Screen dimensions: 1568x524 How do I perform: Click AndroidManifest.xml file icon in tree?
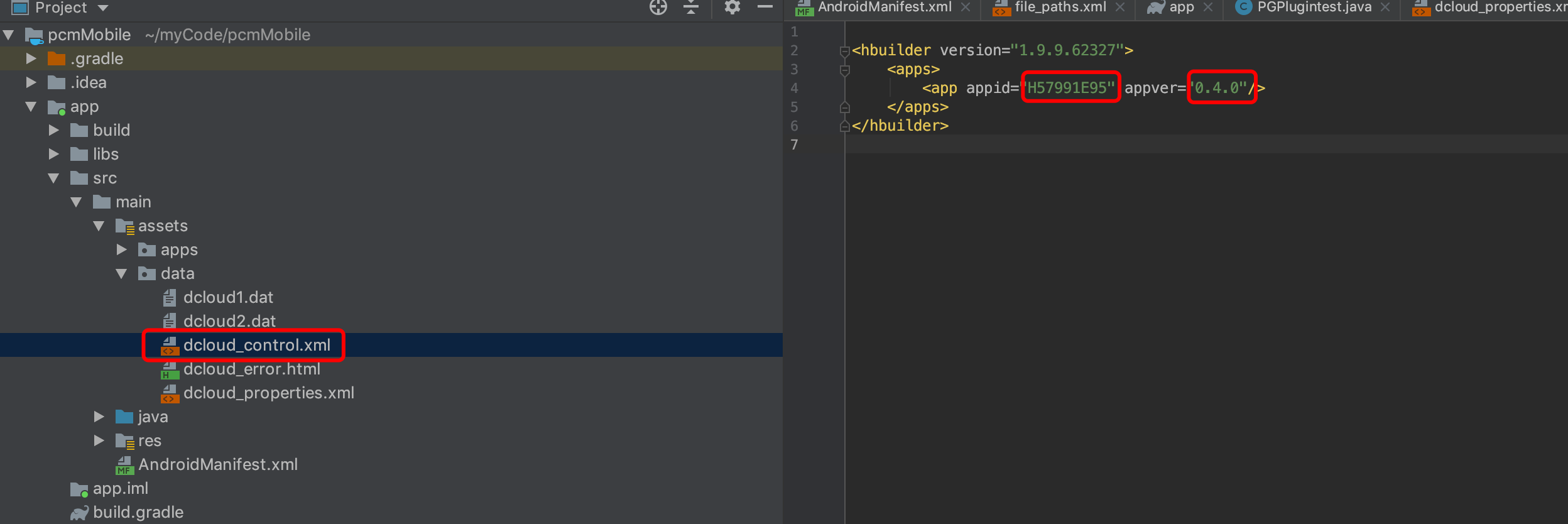tap(124, 465)
